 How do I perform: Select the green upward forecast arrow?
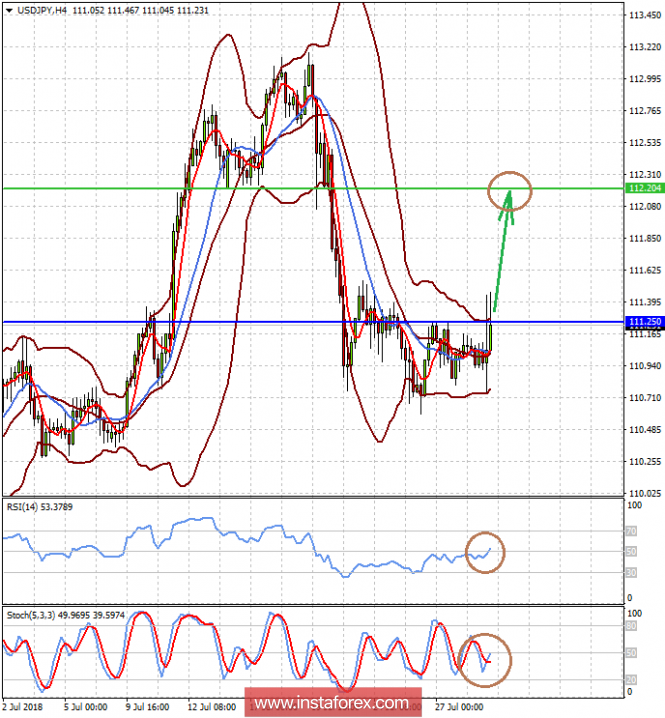pos(502,250)
